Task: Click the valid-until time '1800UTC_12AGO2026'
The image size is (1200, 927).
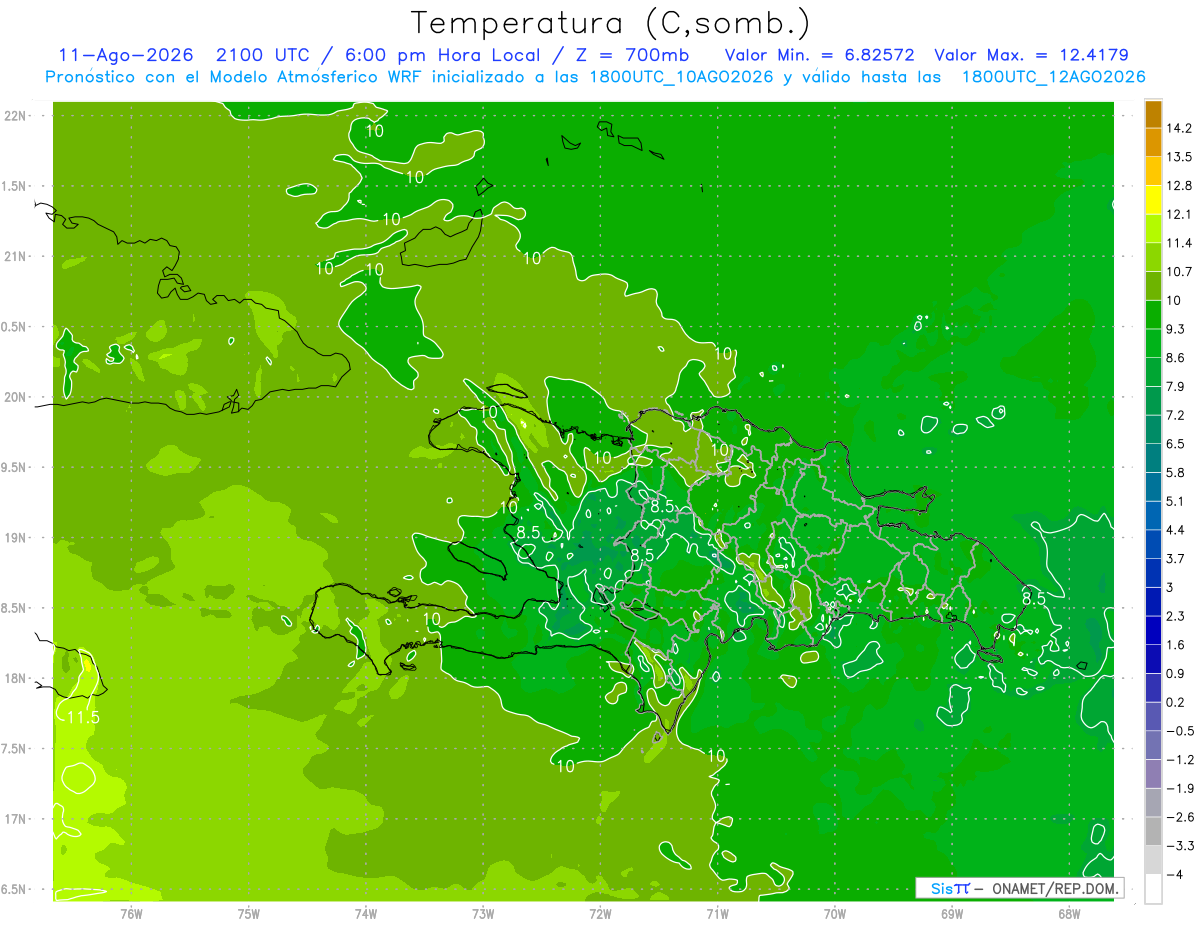Action: (x=1053, y=77)
